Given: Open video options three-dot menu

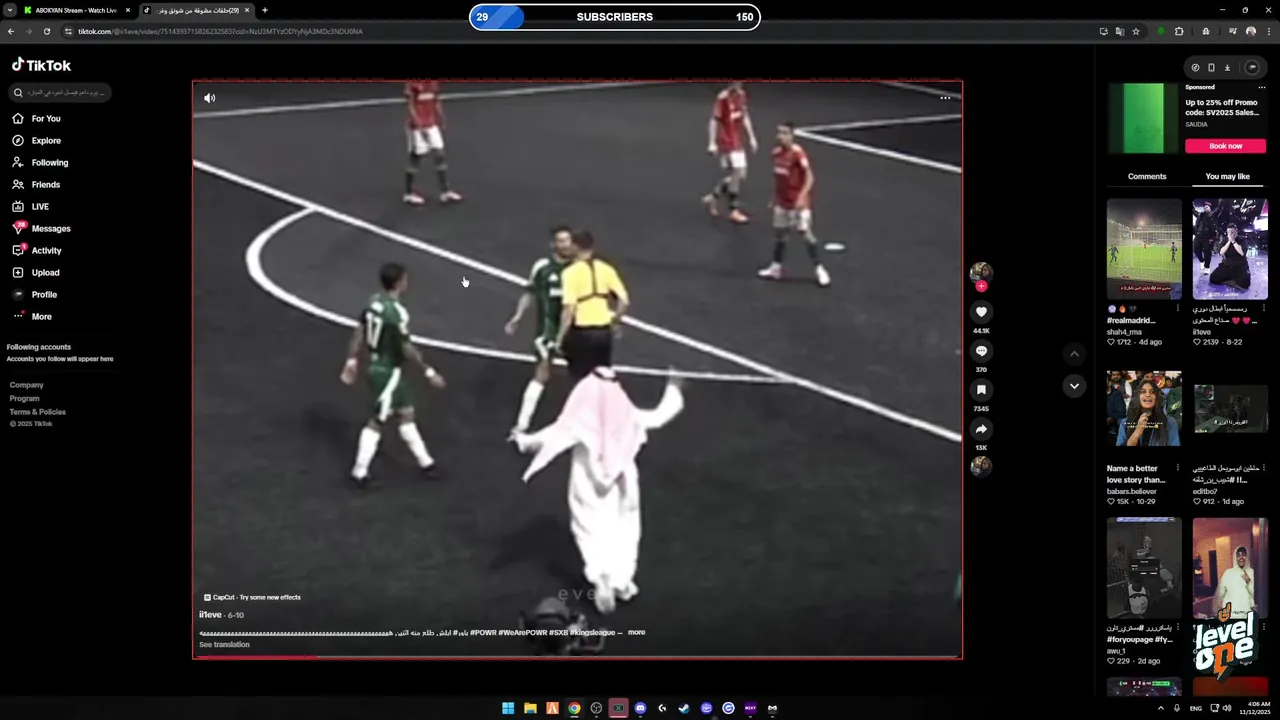Looking at the screenshot, I should coord(945,98).
